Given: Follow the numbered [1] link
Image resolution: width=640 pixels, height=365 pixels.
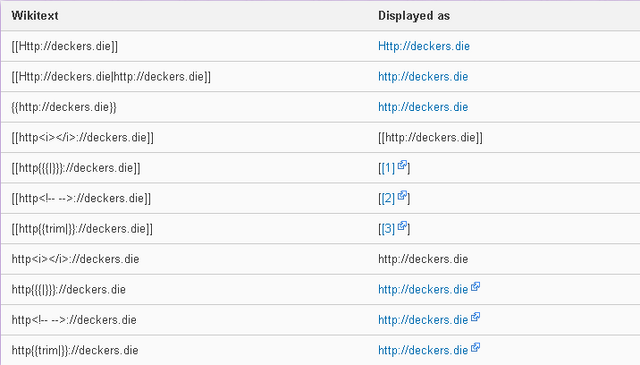Looking at the screenshot, I should (x=388, y=168).
